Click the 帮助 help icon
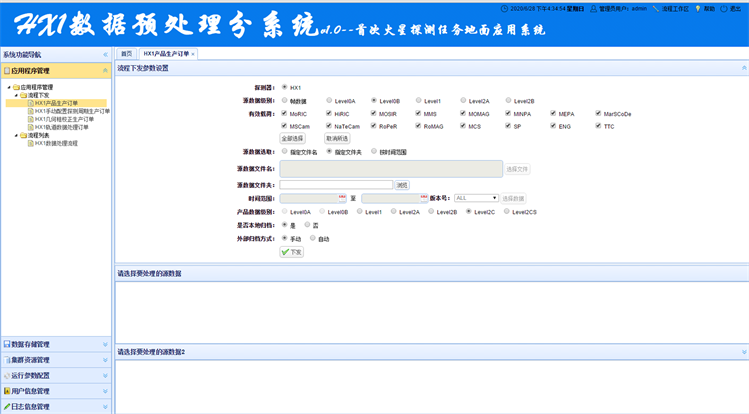 [698, 8]
